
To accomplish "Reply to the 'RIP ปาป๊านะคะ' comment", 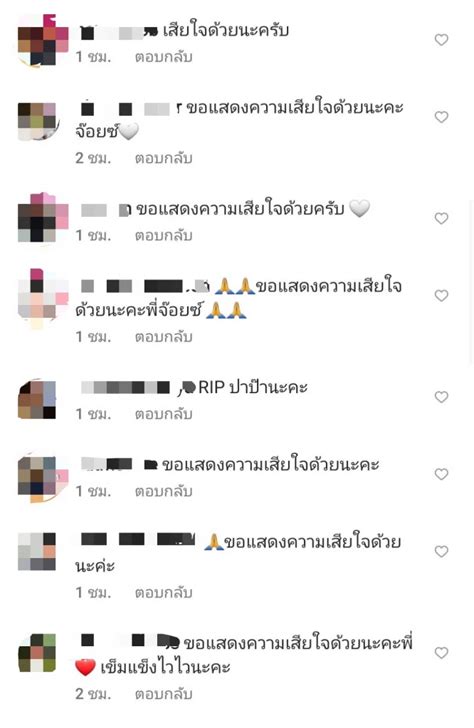I will coord(163,414).
